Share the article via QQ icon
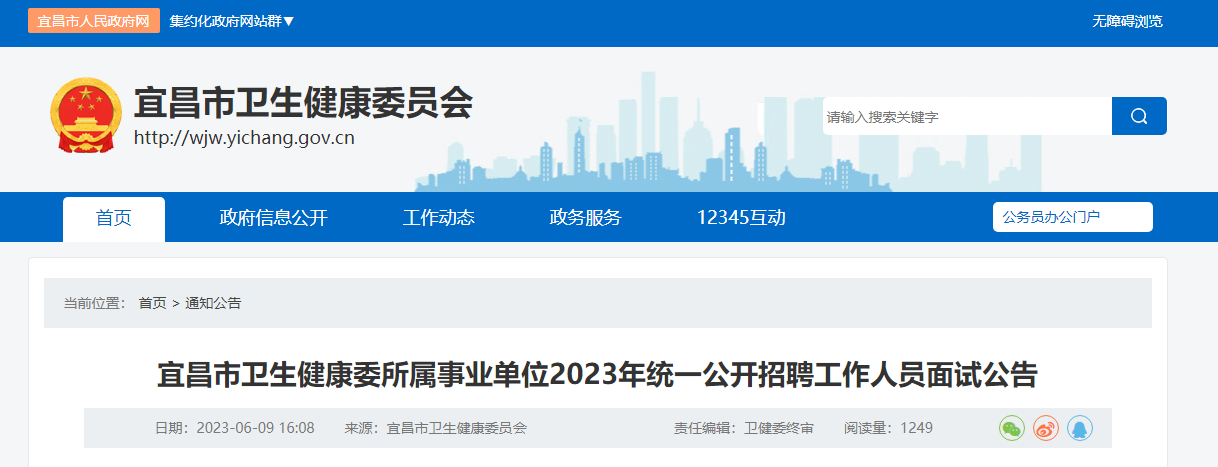 (1080, 428)
